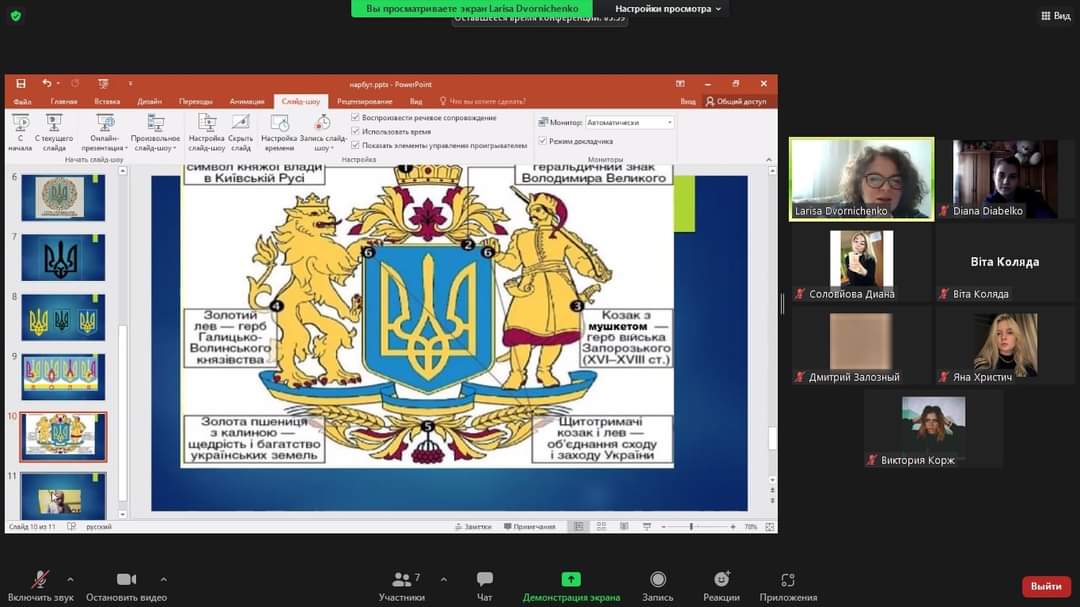Open 'Настройка слайд-шоу' settings icon
Viewport: 1080px width, 607px height.
point(207,124)
